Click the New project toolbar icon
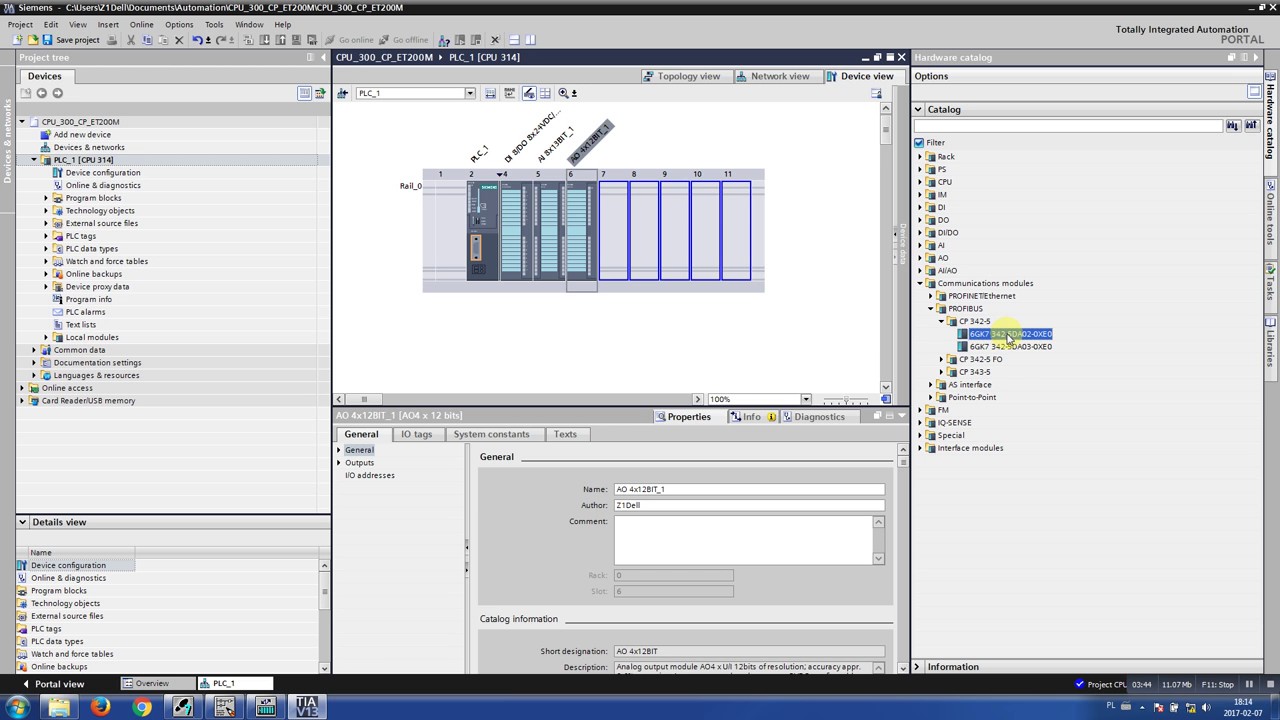 coord(18,40)
